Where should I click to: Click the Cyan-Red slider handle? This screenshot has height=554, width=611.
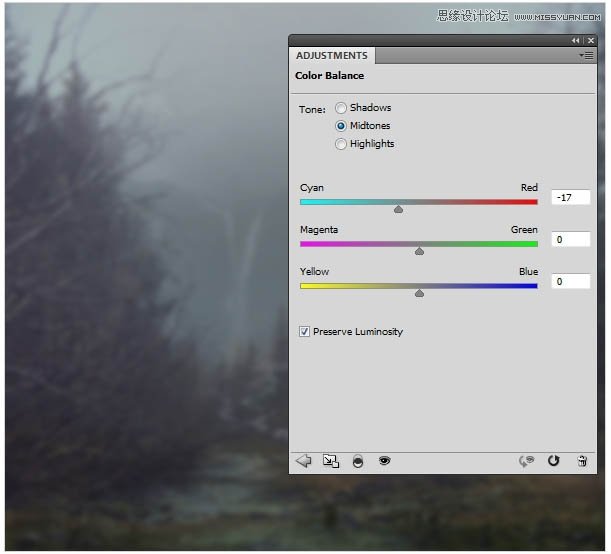(399, 209)
